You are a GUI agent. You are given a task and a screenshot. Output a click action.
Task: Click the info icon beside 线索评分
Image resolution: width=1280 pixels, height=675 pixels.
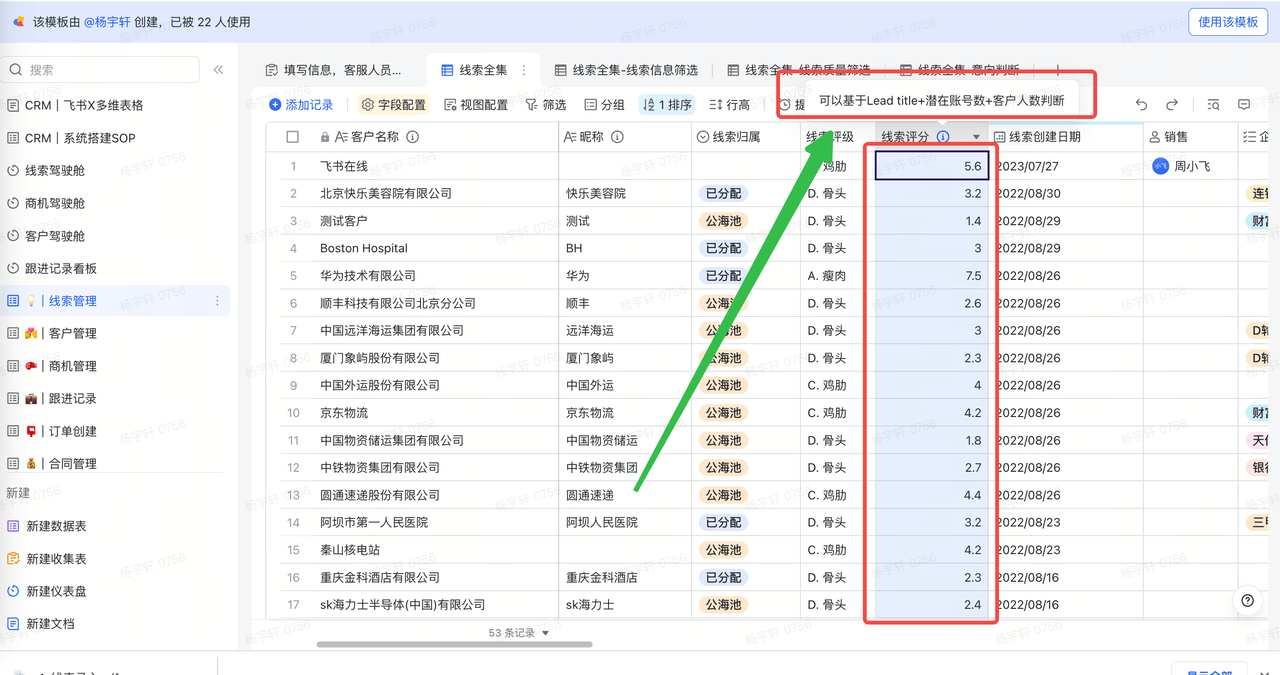click(943, 137)
